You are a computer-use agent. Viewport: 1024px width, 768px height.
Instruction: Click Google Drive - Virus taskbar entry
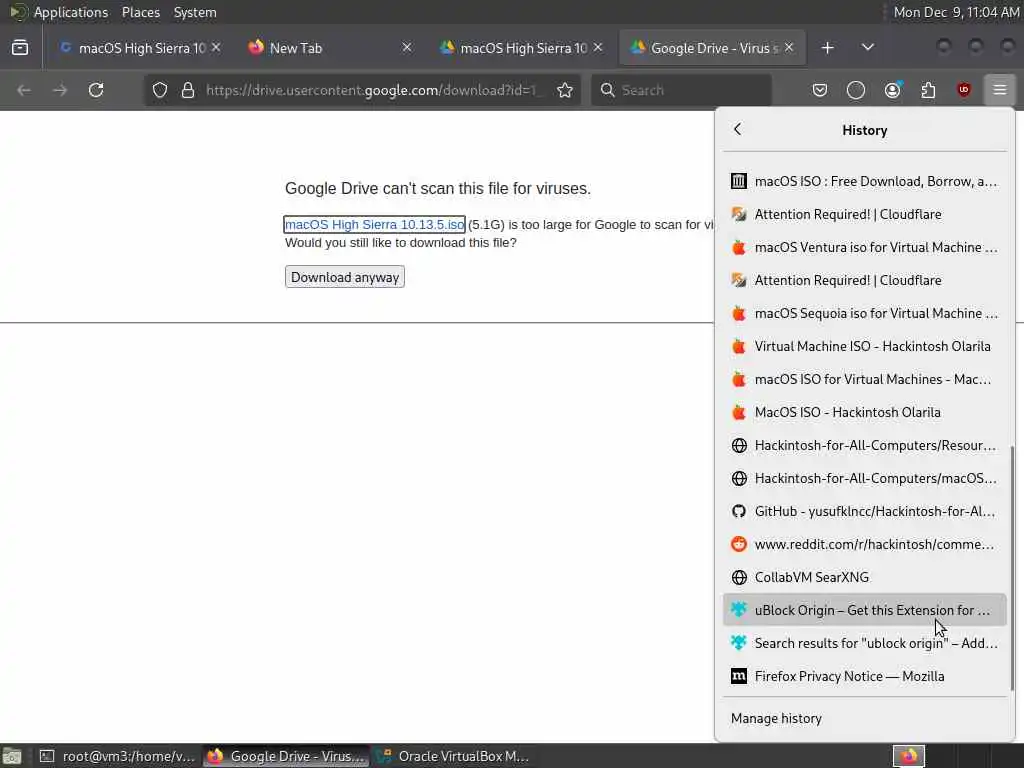tap(286, 756)
